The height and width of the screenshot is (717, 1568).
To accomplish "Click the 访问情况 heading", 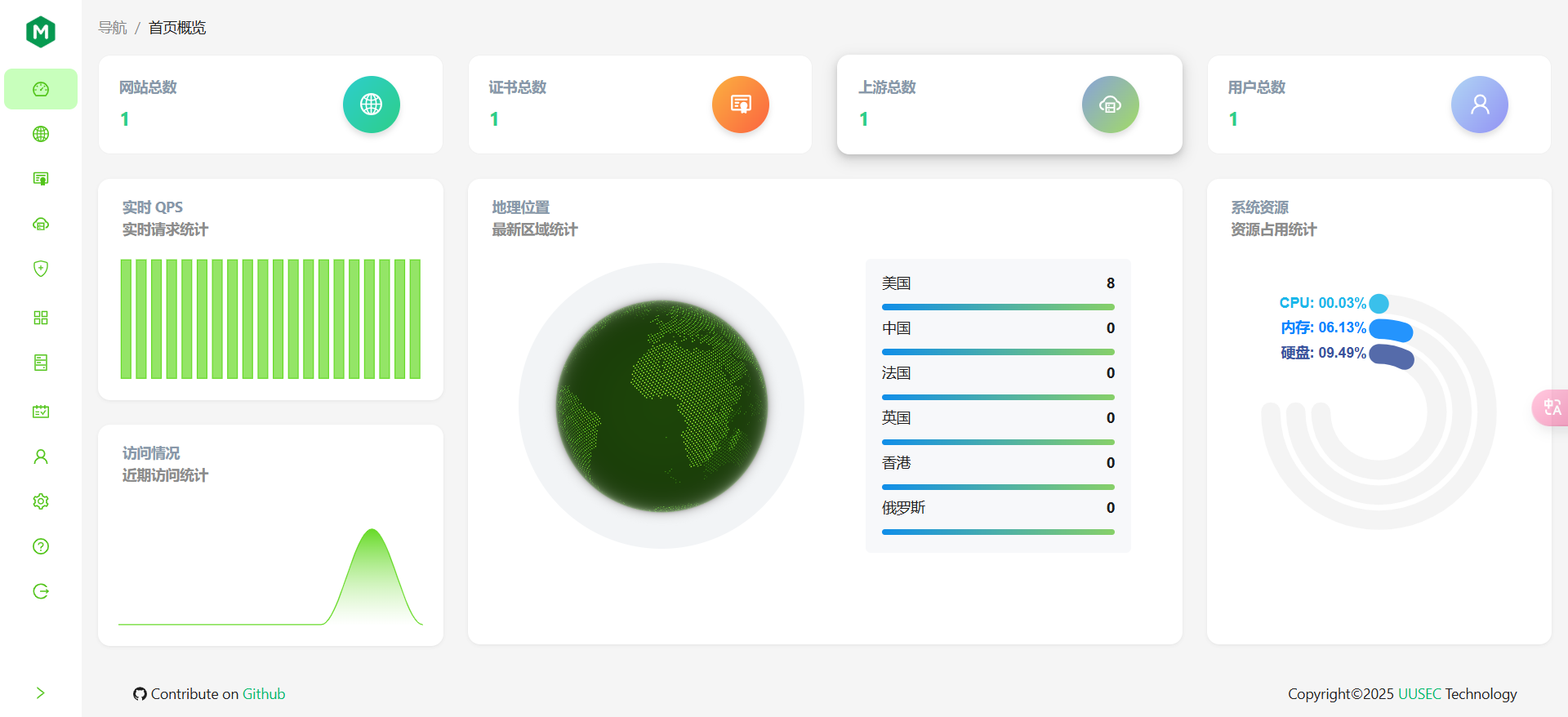I will click(151, 453).
